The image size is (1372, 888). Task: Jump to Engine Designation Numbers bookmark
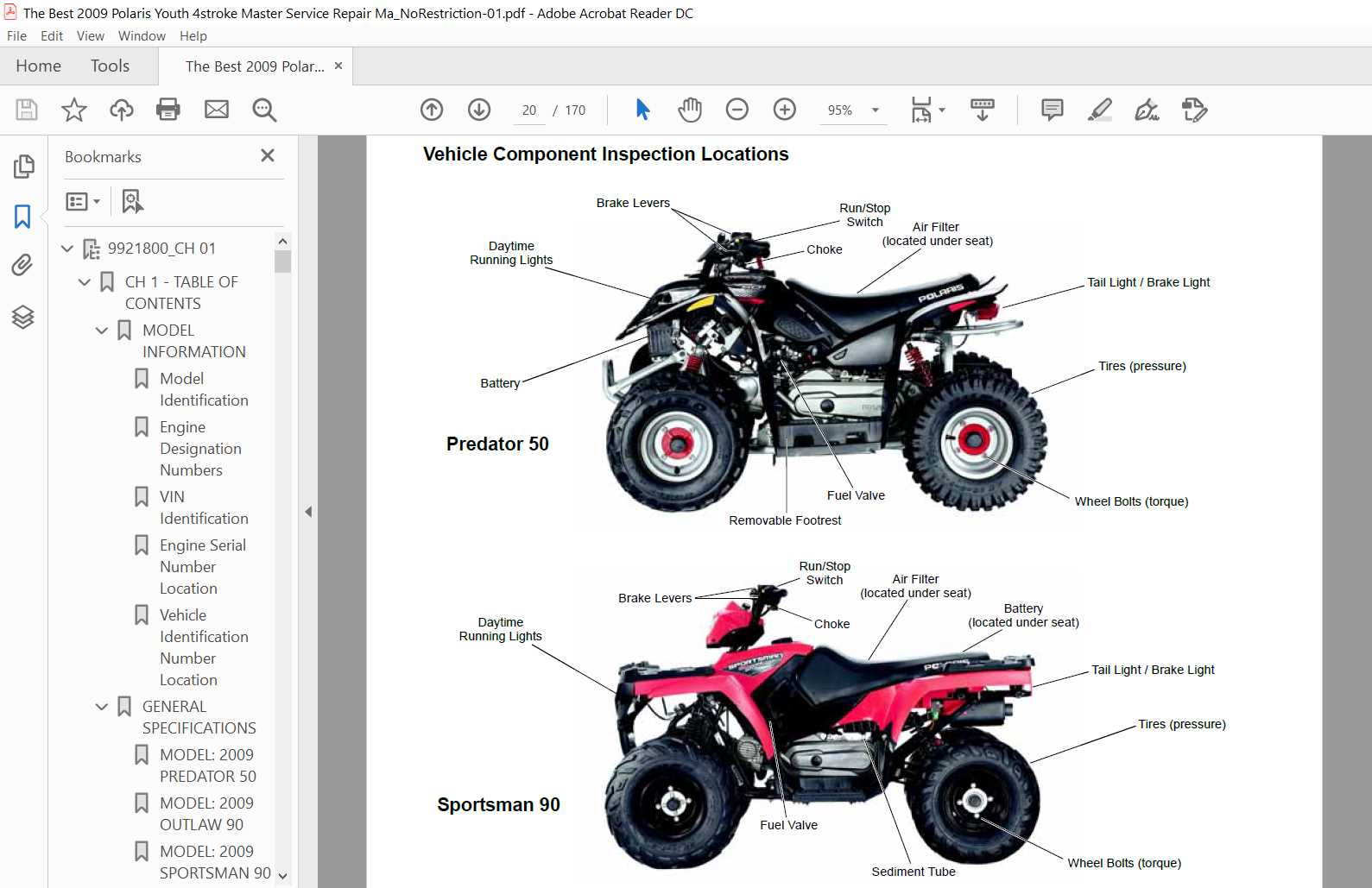pos(200,449)
